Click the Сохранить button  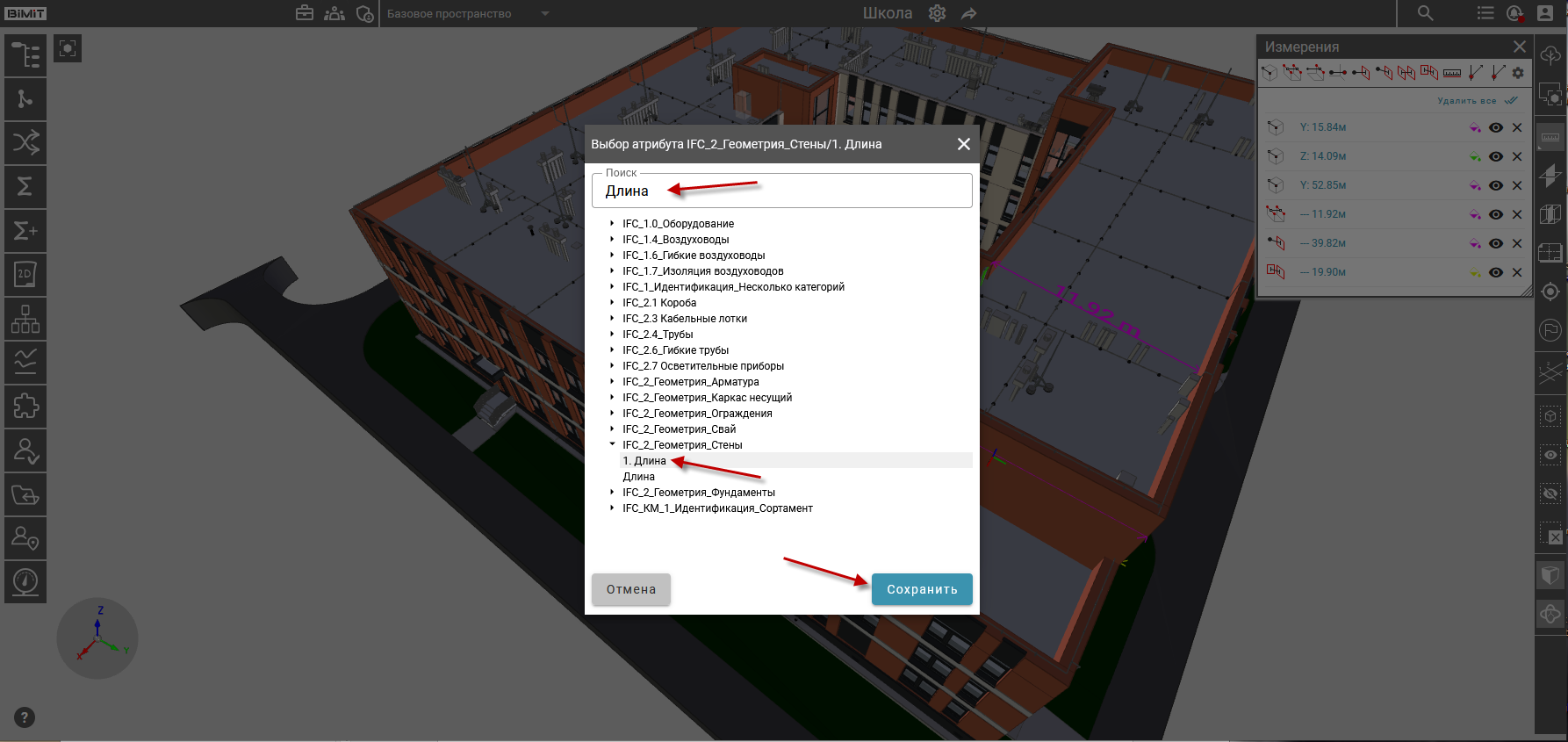tap(921, 589)
